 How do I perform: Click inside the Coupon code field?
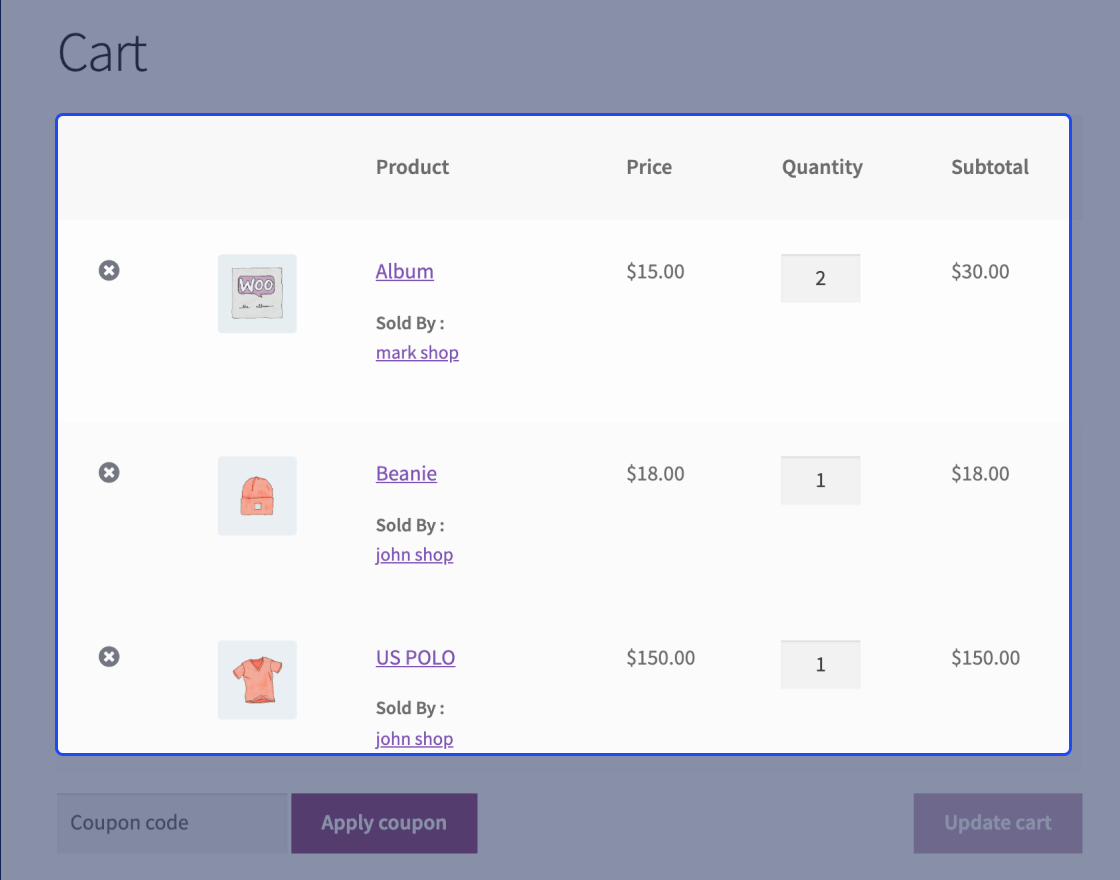pyautogui.click(x=170, y=822)
